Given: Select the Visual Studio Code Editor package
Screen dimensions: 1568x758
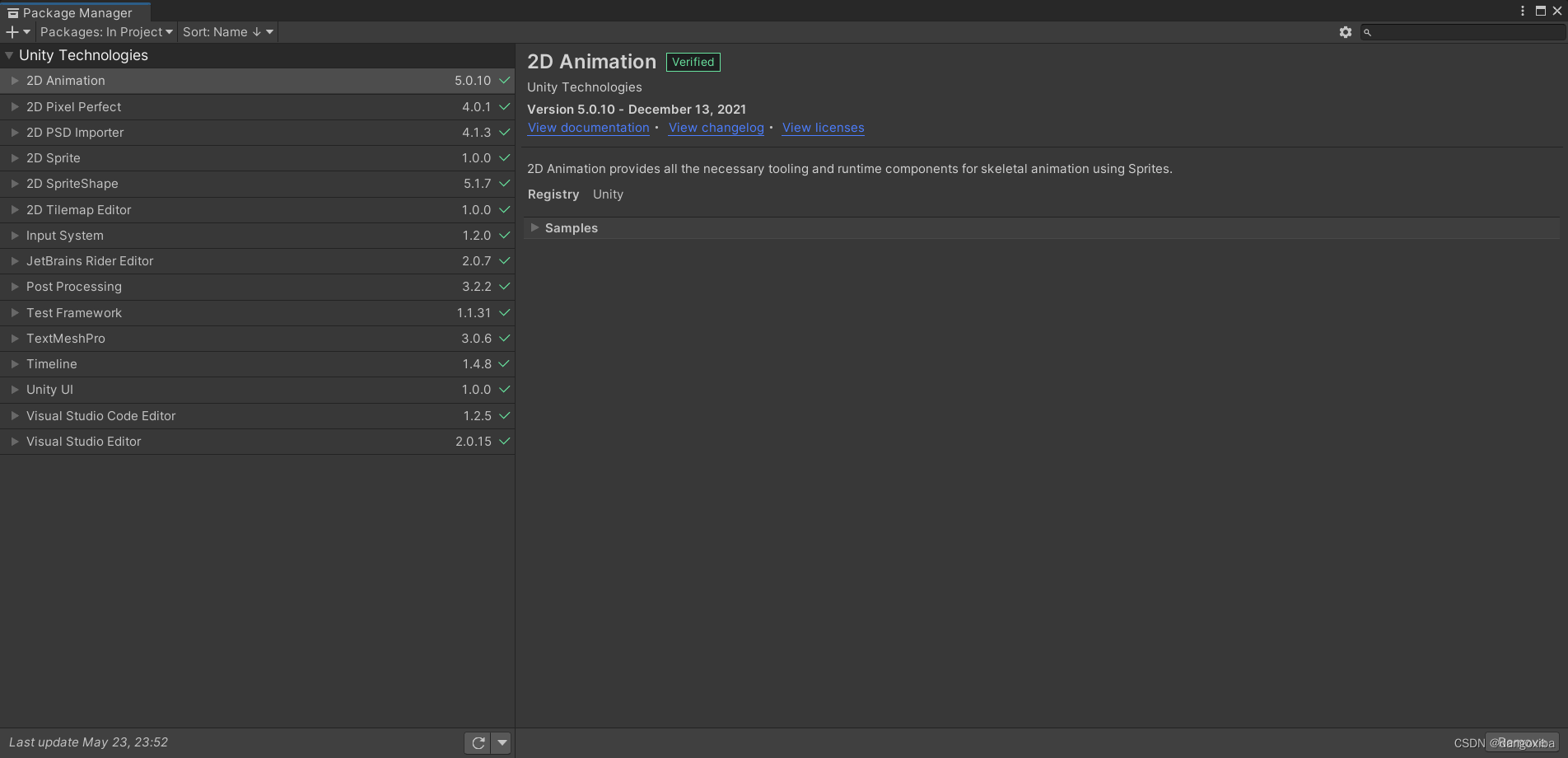Looking at the screenshot, I should [x=257, y=416].
